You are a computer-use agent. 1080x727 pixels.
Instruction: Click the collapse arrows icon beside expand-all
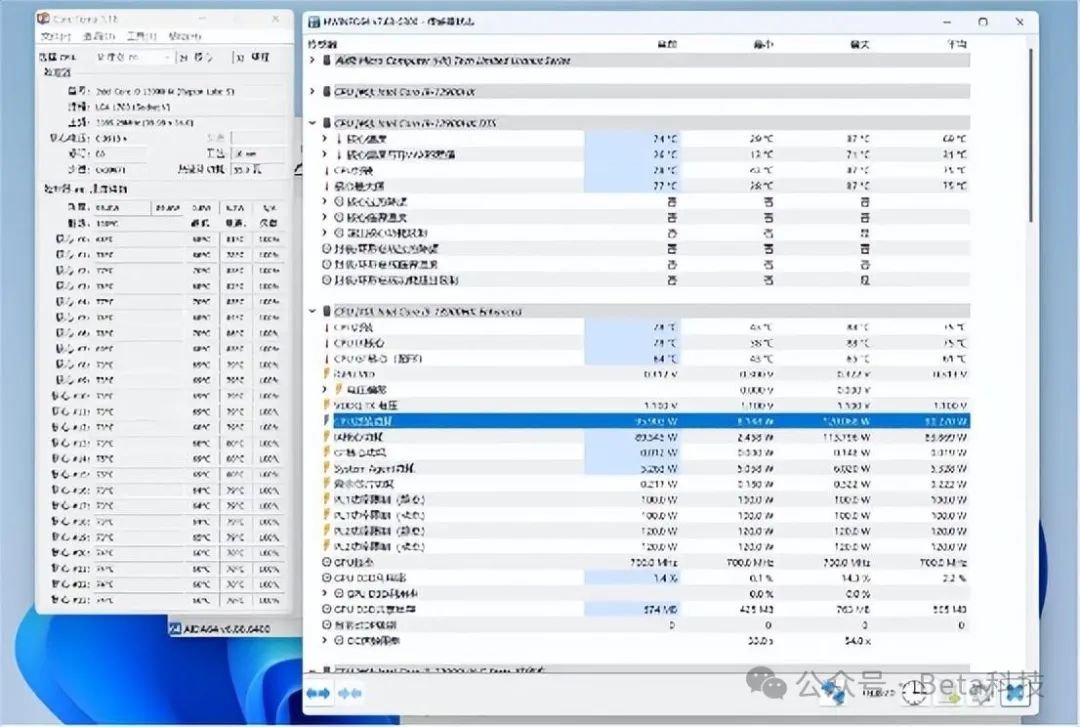pos(350,693)
